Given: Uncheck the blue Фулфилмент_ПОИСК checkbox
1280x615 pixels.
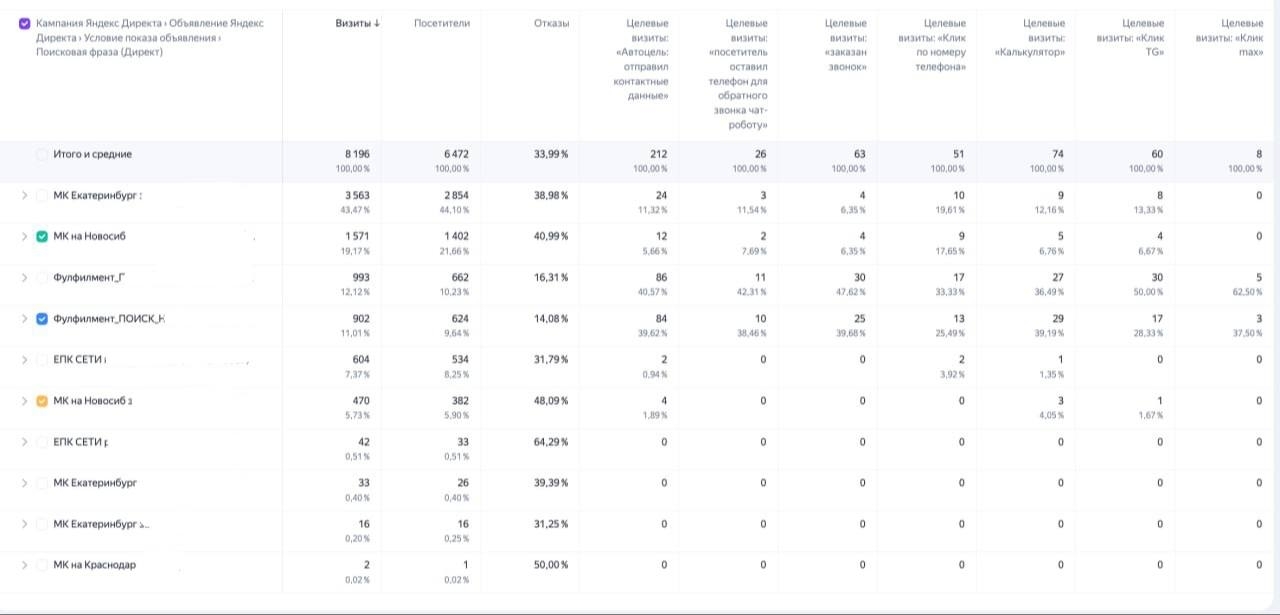Looking at the screenshot, I should pyautogui.click(x=41, y=319).
